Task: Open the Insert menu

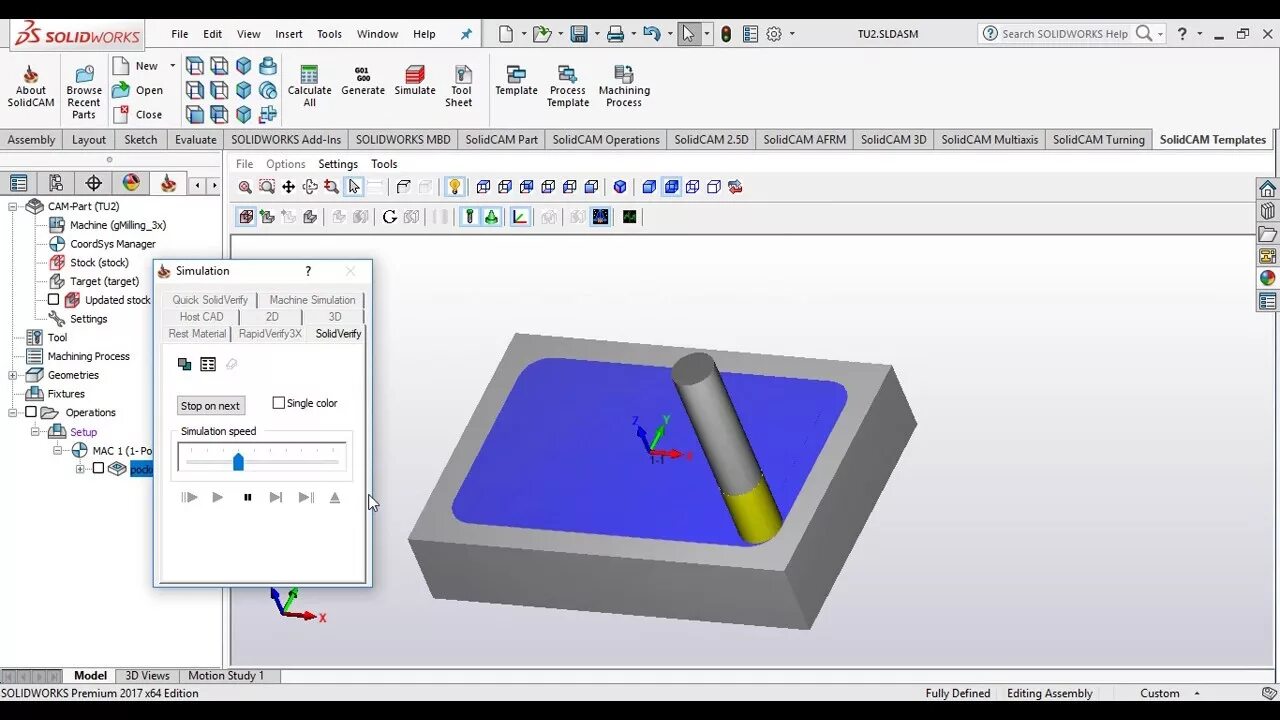Action: (289, 34)
